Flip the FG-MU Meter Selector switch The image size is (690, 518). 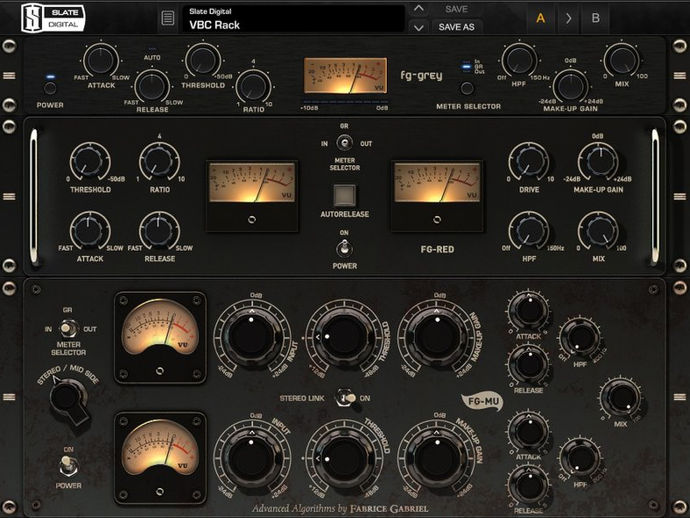click(x=67, y=328)
